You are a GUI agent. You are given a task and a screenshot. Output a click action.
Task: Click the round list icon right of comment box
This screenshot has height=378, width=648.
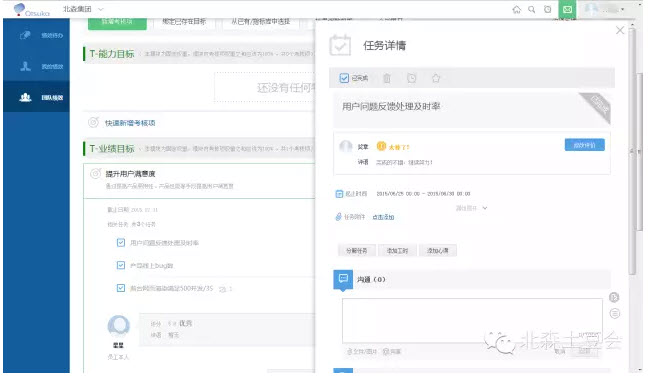click(x=615, y=314)
